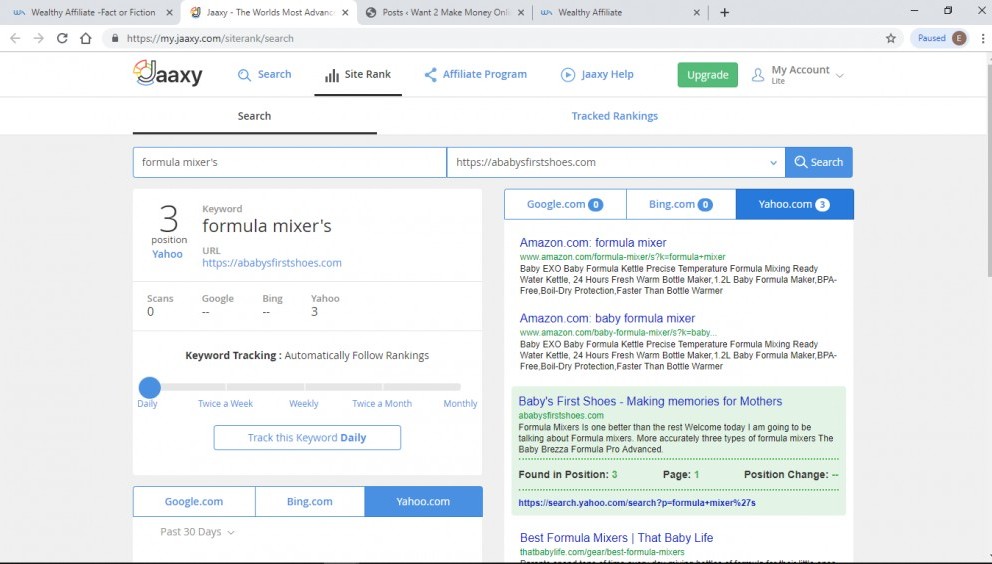Close the 'Wealthy Affiliate -Fact or Fiction' tab
Viewport: 992px width, 564px height.
click(x=169, y=12)
